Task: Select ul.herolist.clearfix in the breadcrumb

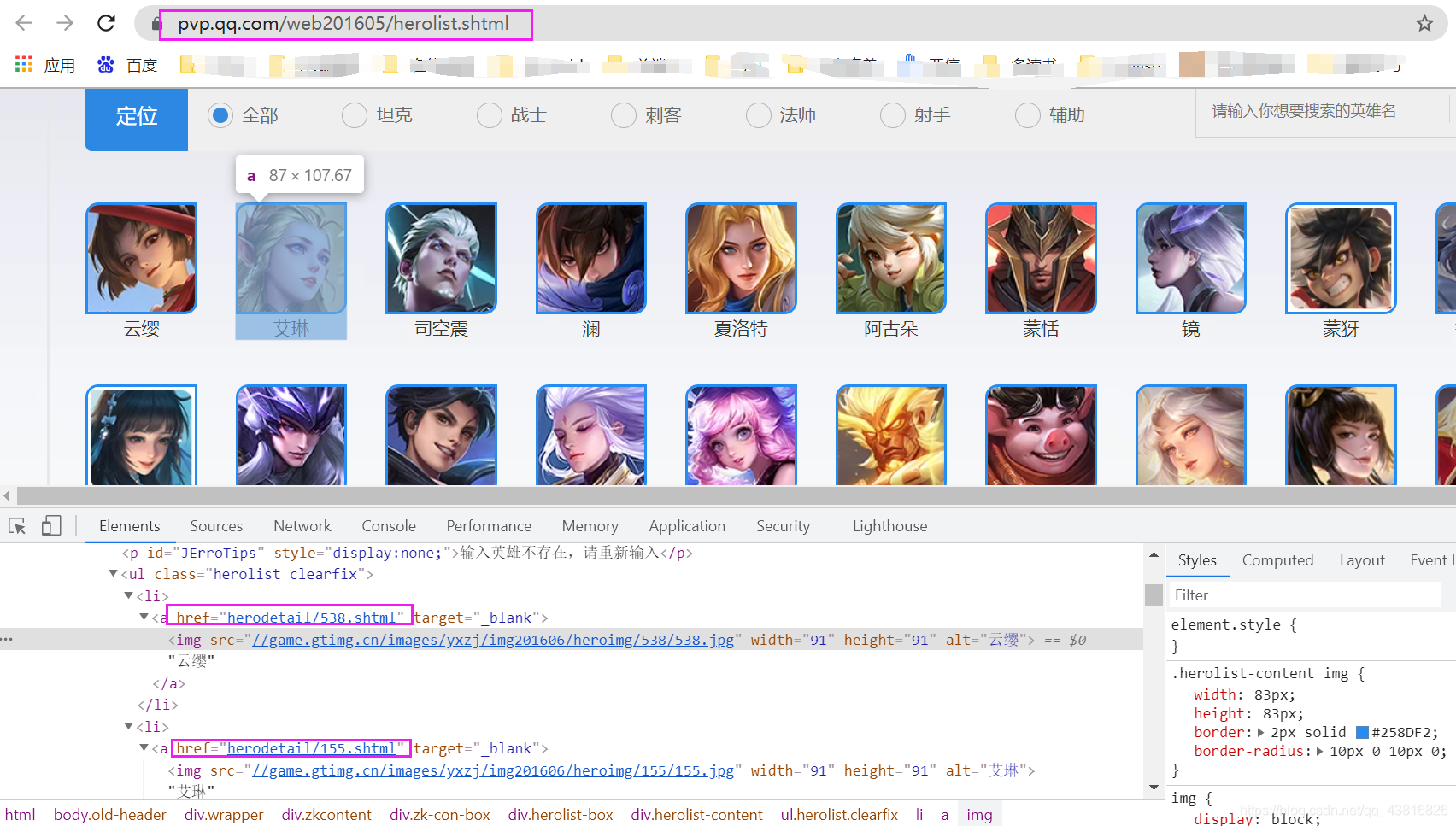Action: [839, 815]
